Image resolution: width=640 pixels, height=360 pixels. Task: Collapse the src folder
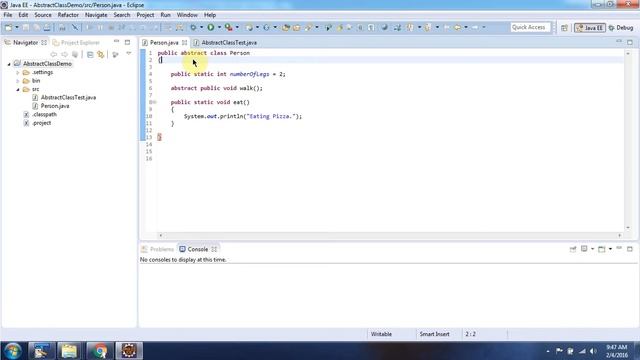18,89
